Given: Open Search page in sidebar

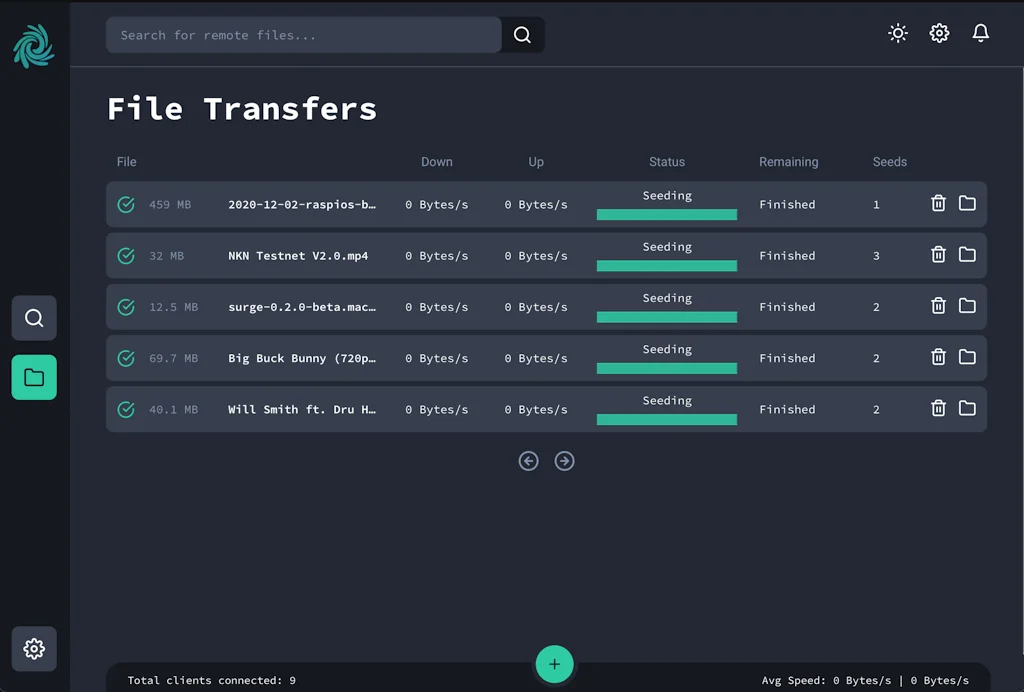Looking at the screenshot, I should [x=34, y=318].
